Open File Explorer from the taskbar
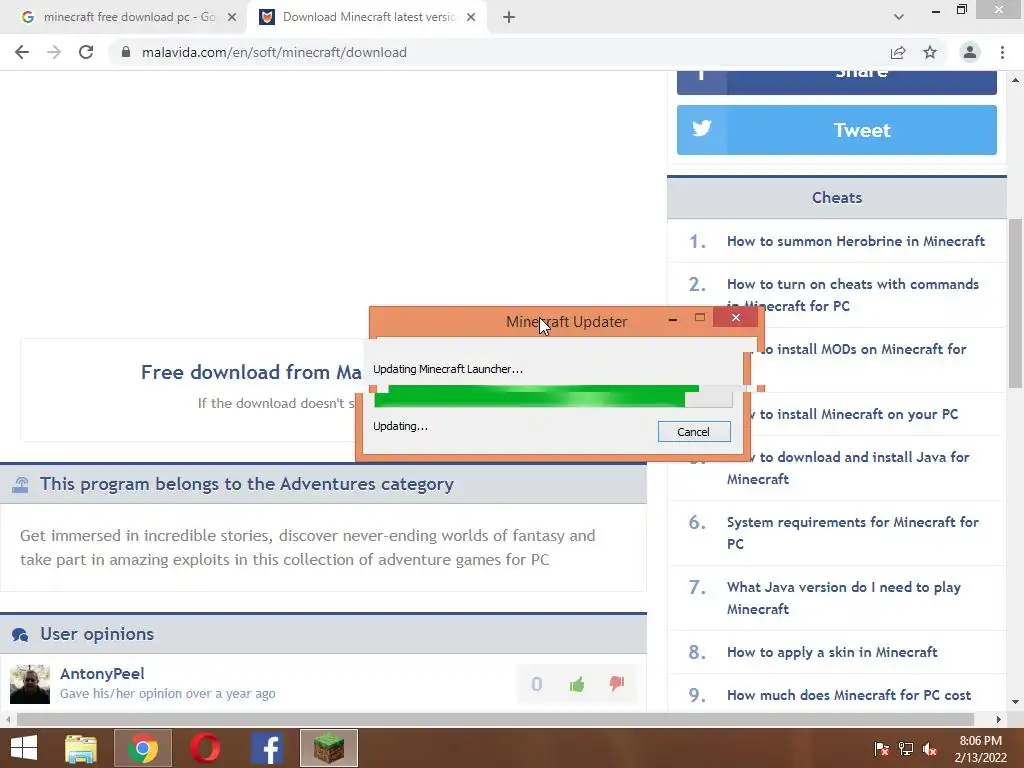The height and width of the screenshot is (768, 1024). click(x=81, y=748)
